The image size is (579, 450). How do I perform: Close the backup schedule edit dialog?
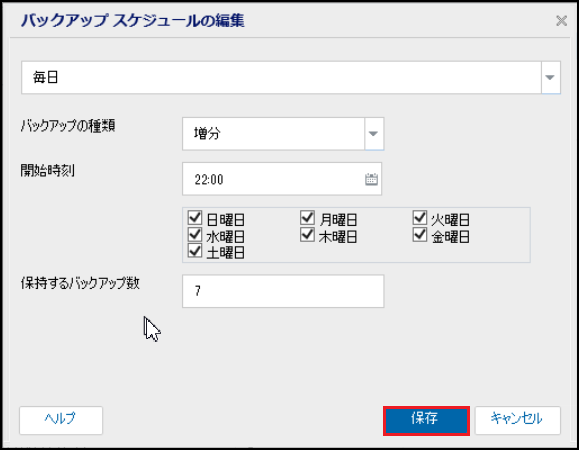pos(561,21)
